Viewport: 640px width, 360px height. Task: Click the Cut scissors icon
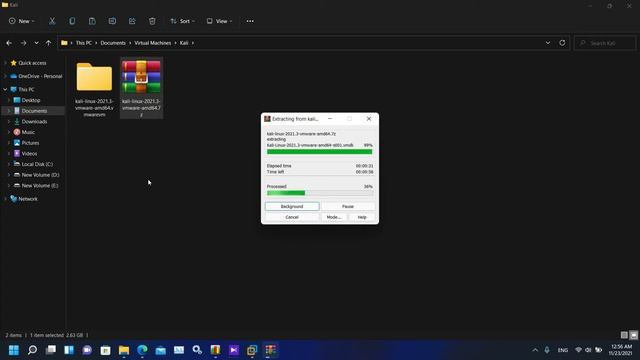(52, 21)
